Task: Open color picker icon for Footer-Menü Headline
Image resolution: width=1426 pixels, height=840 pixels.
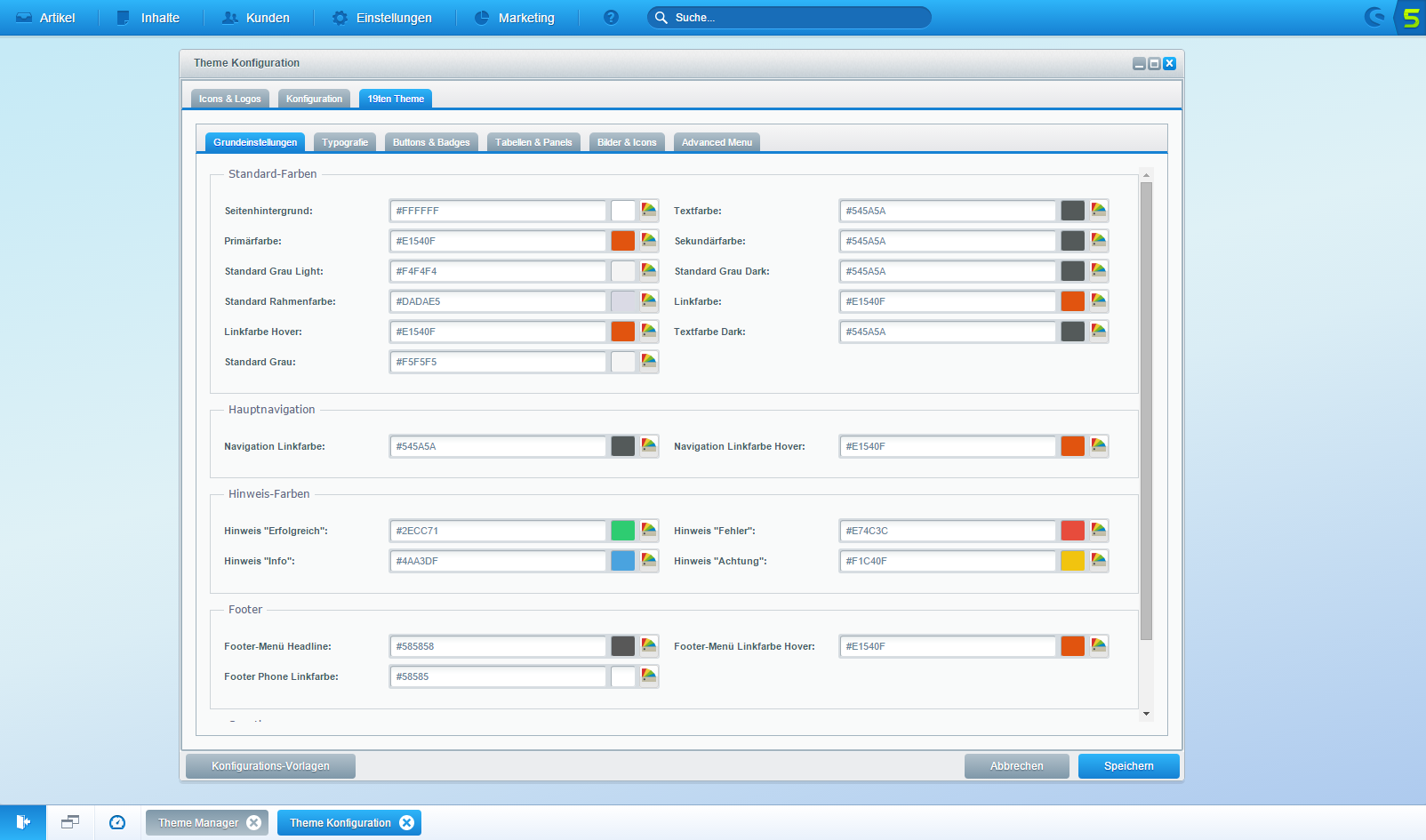Action: coord(649,646)
